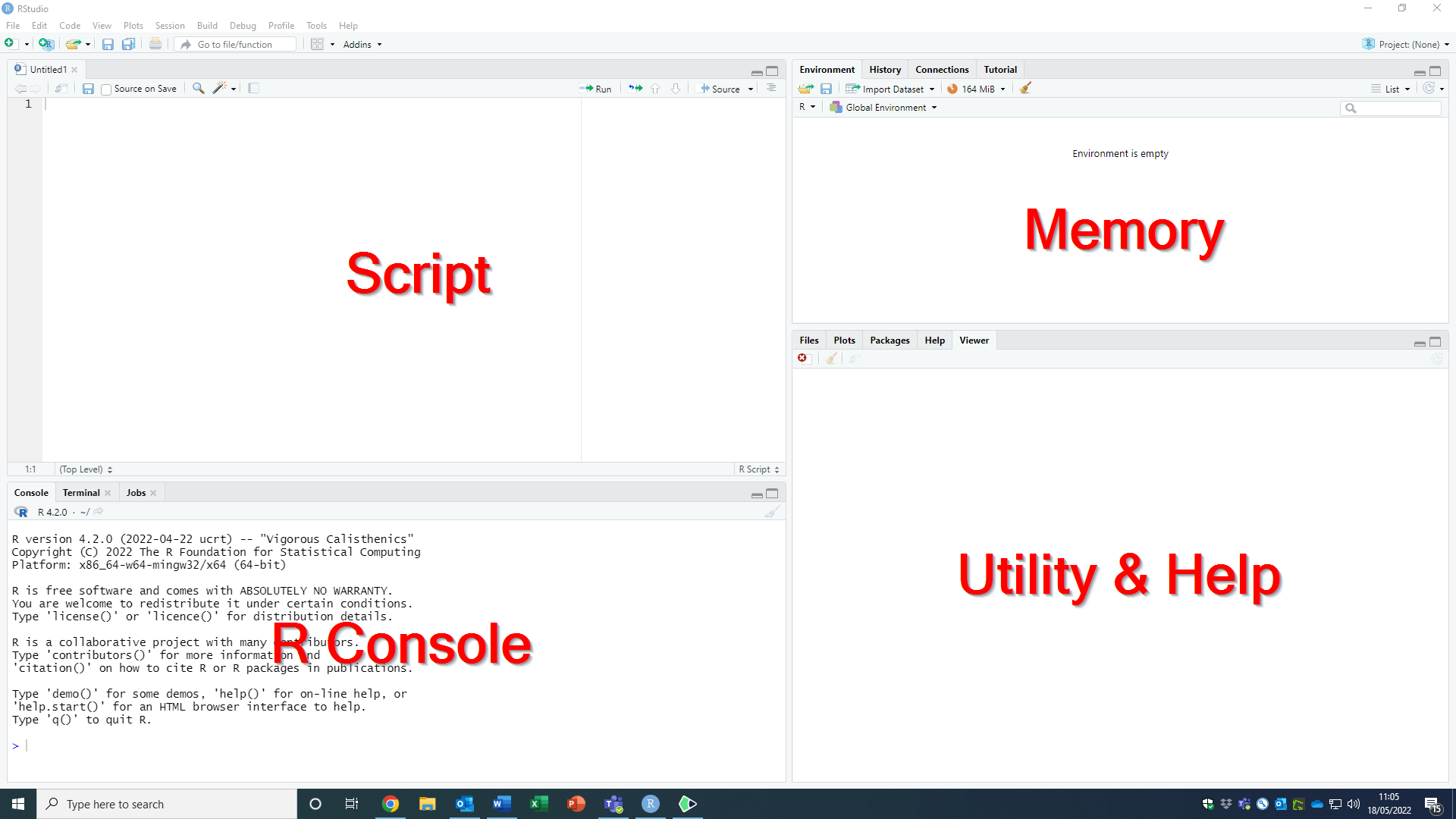Open the R Script file type selector
The height and width of the screenshot is (819, 1456).
[759, 469]
